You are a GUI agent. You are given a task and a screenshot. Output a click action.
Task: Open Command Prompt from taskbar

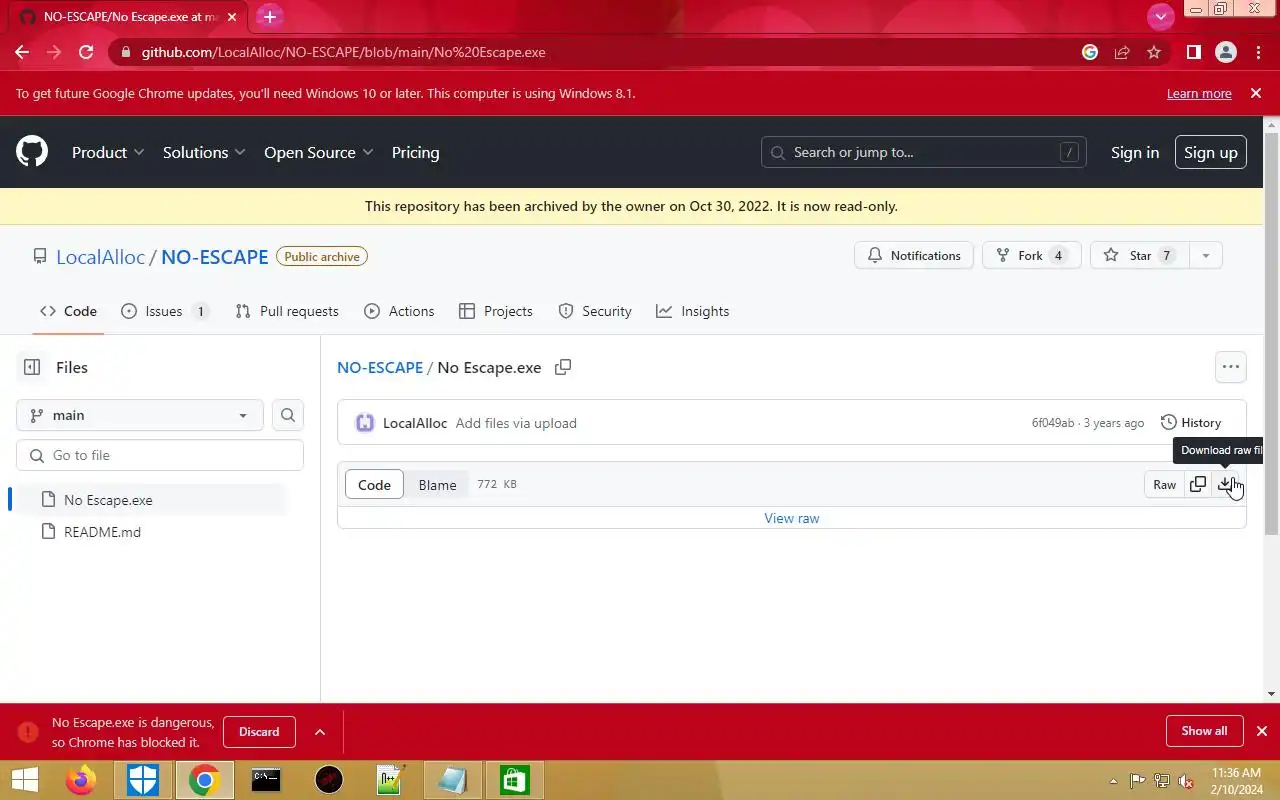click(x=266, y=780)
